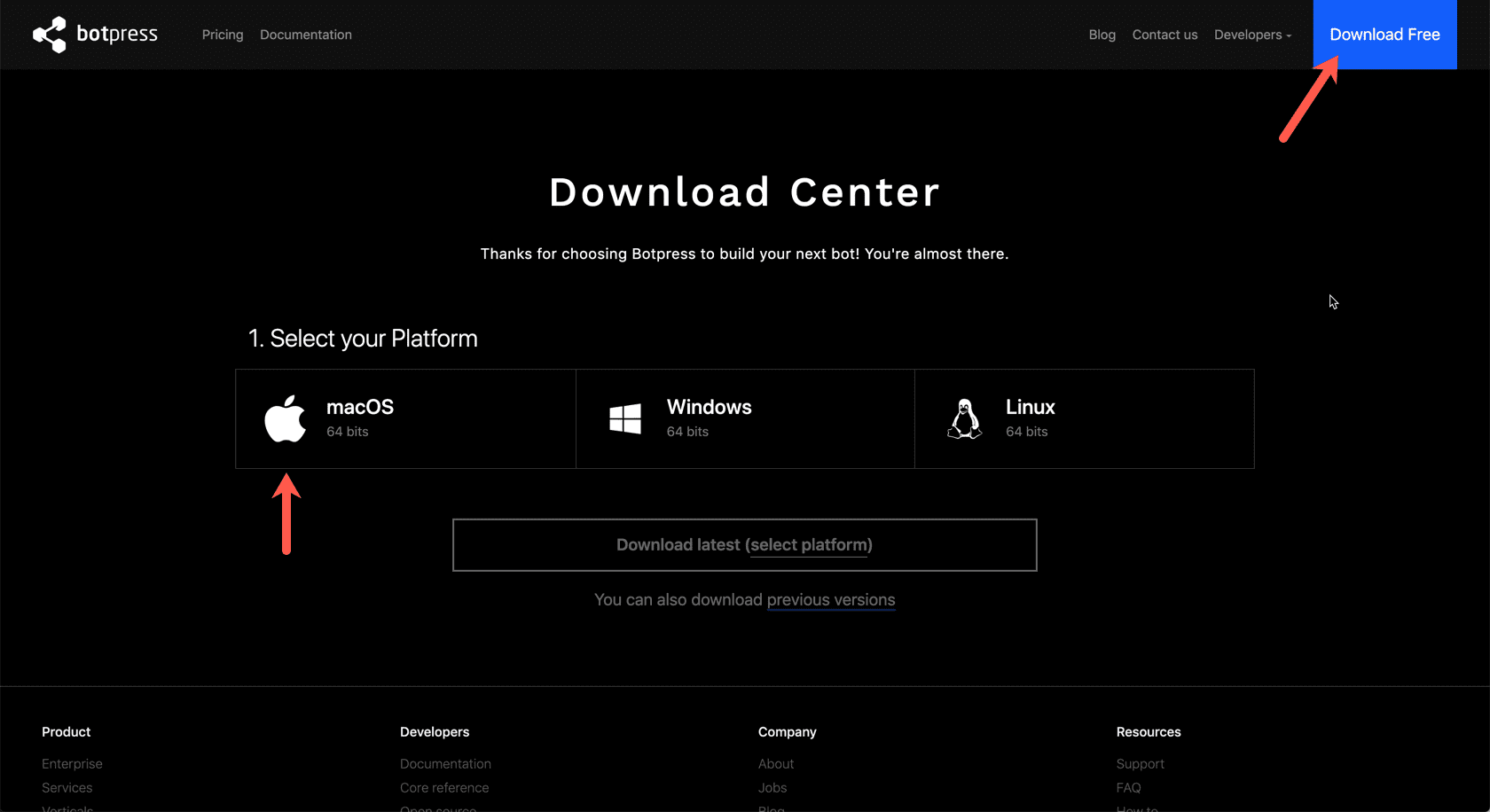
Task: Click the Apple macOS icon
Action: click(286, 418)
